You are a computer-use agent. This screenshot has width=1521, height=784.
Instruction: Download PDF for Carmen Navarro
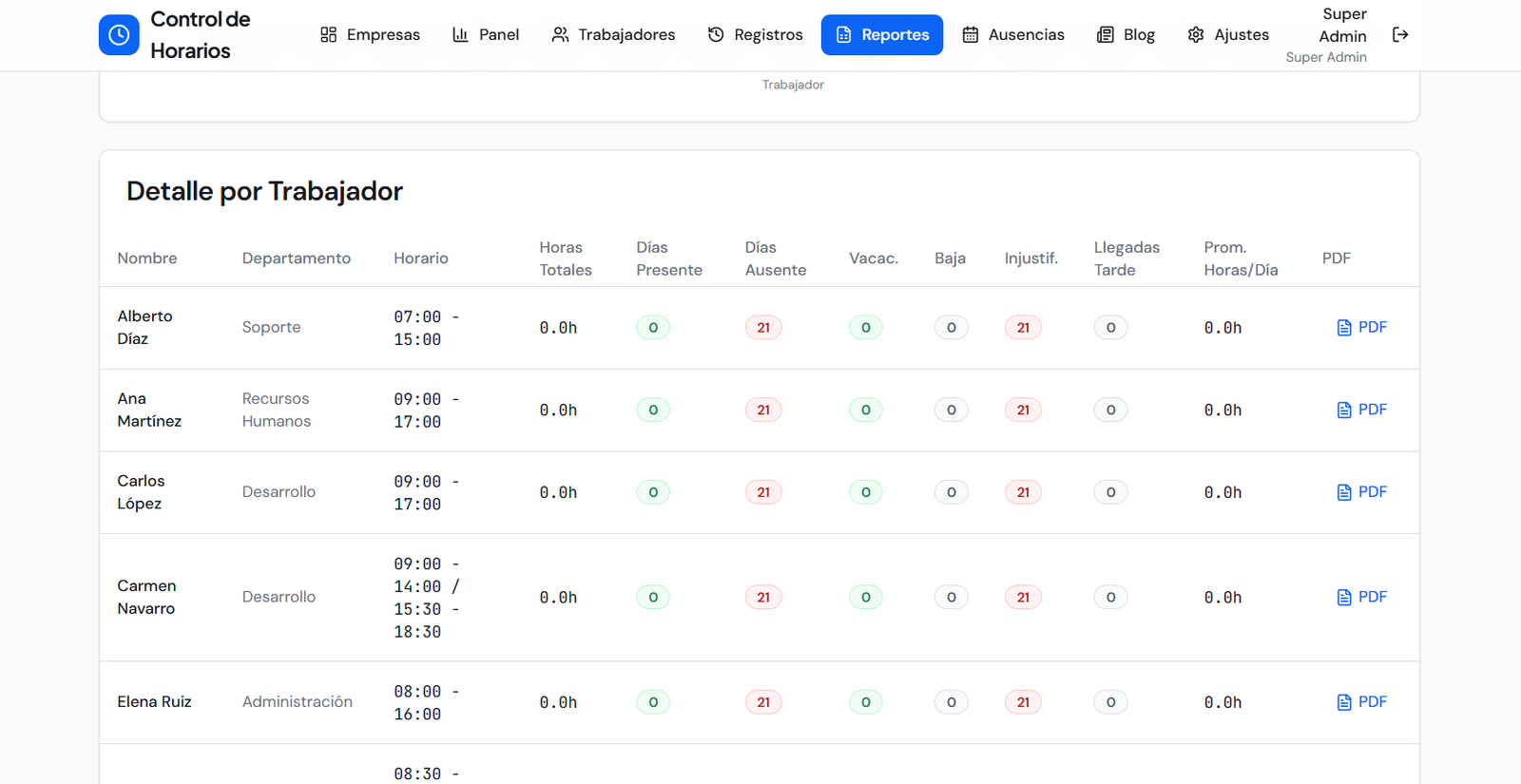(x=1361, y=597)
